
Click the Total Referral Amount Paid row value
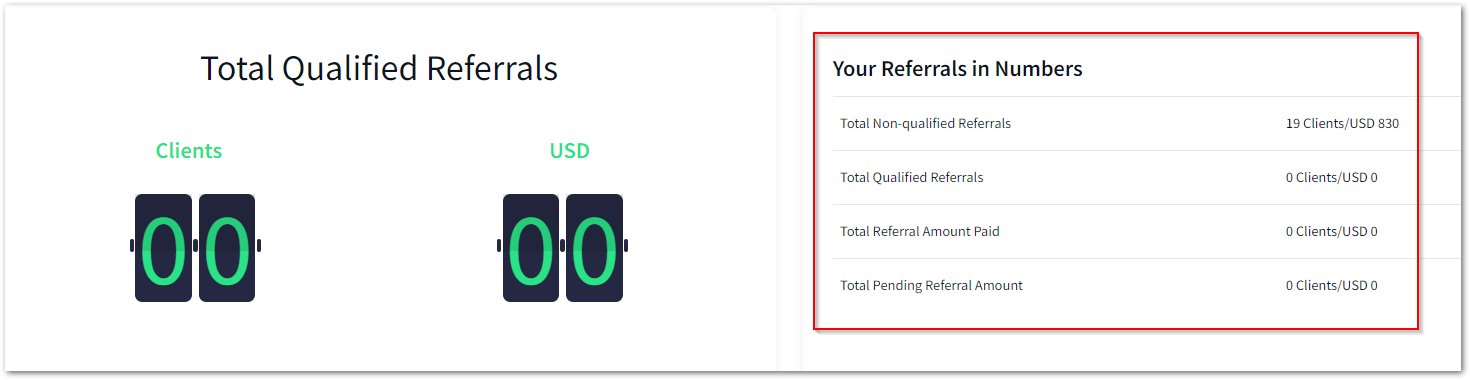click(1332, 232)
